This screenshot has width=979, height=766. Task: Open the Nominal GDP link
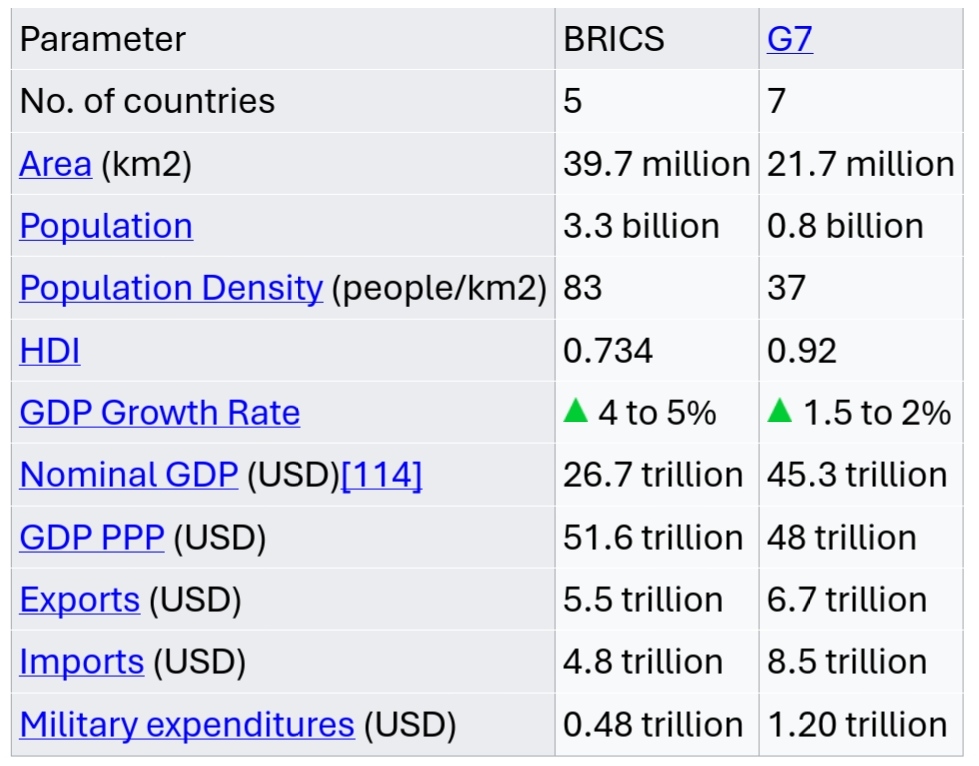(x=128, y=475)
